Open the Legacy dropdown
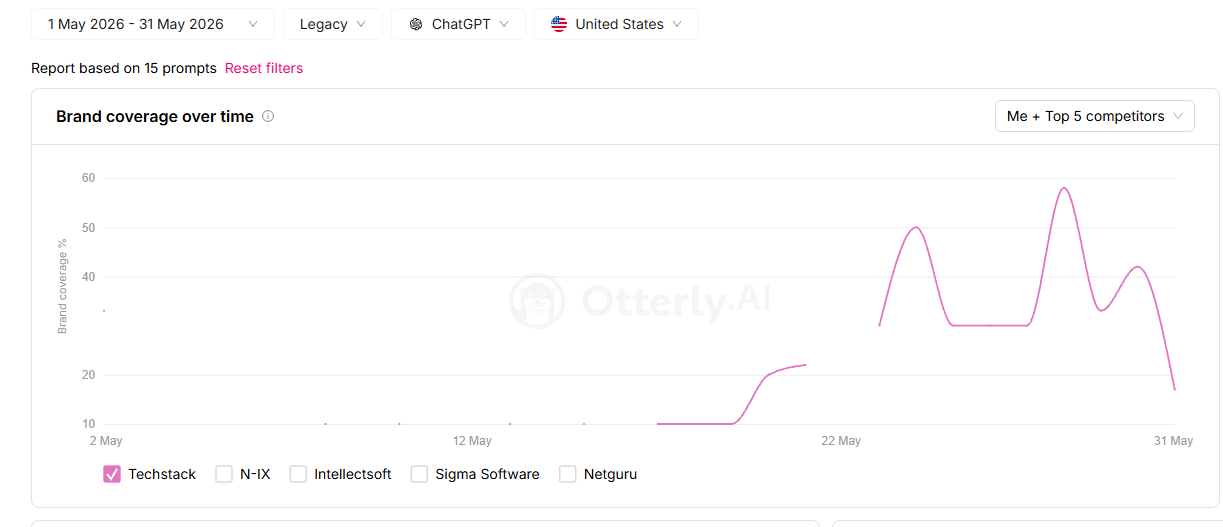Viewport: 1223px width, 527px height. [333, 24]
